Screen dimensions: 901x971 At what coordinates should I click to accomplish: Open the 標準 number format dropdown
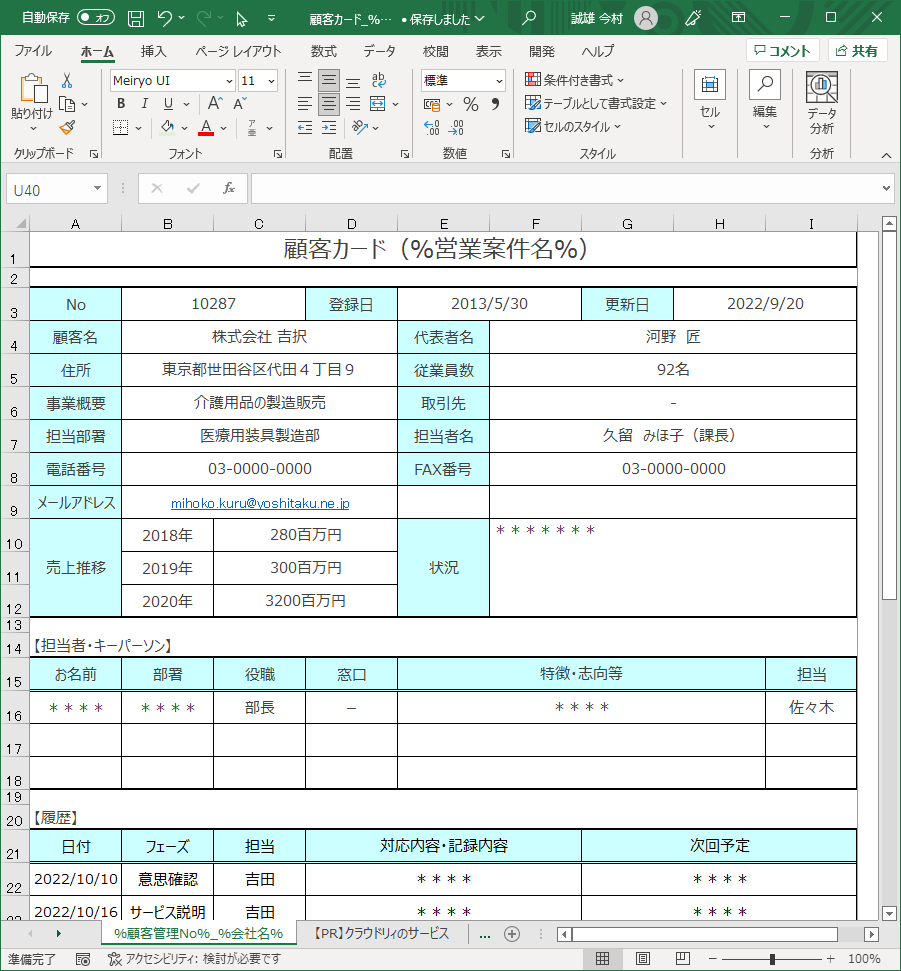[499, 81]
